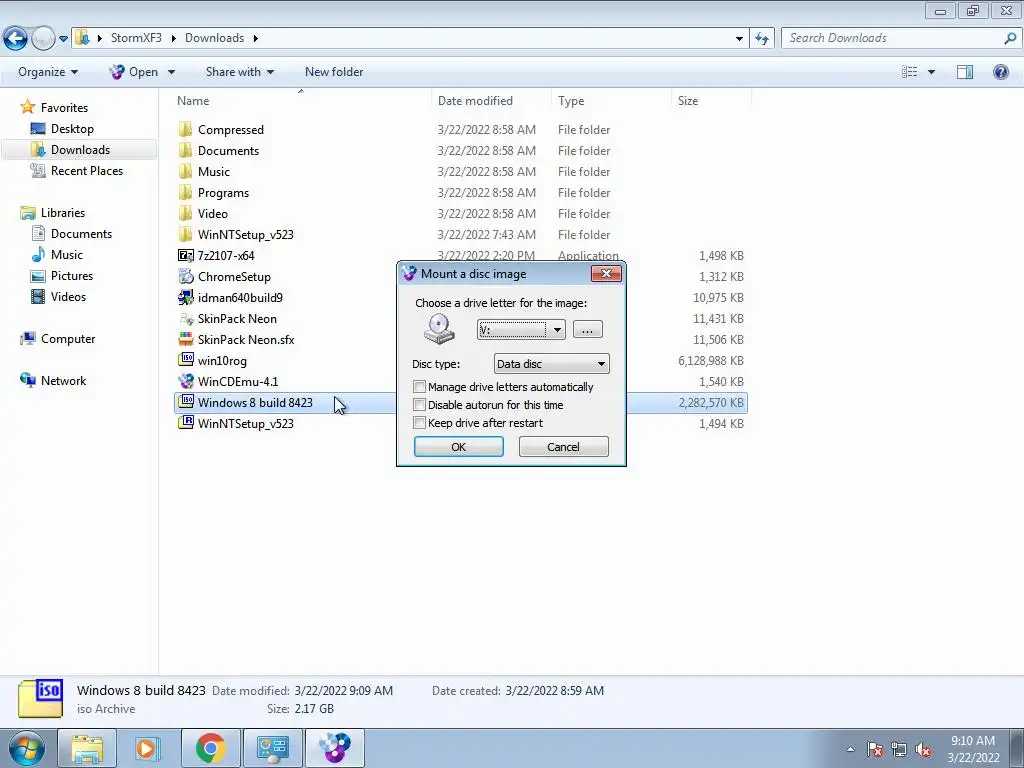
Task: Launch Windows Media Player from taskbar
Action: click(x=148, y=748)
